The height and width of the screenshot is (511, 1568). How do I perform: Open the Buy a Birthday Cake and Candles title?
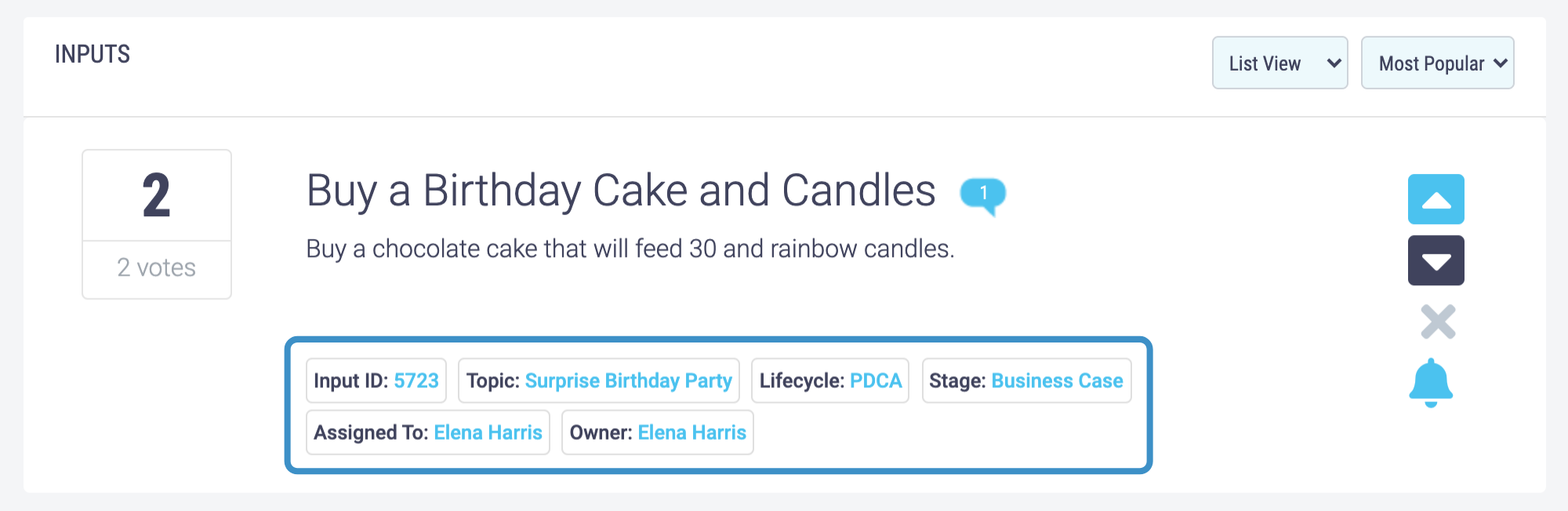621,190
